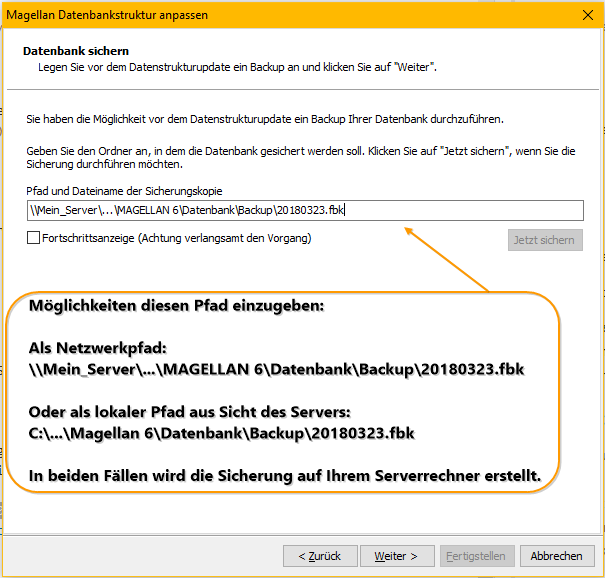Proceed with the Weiter button

point(397,556)
